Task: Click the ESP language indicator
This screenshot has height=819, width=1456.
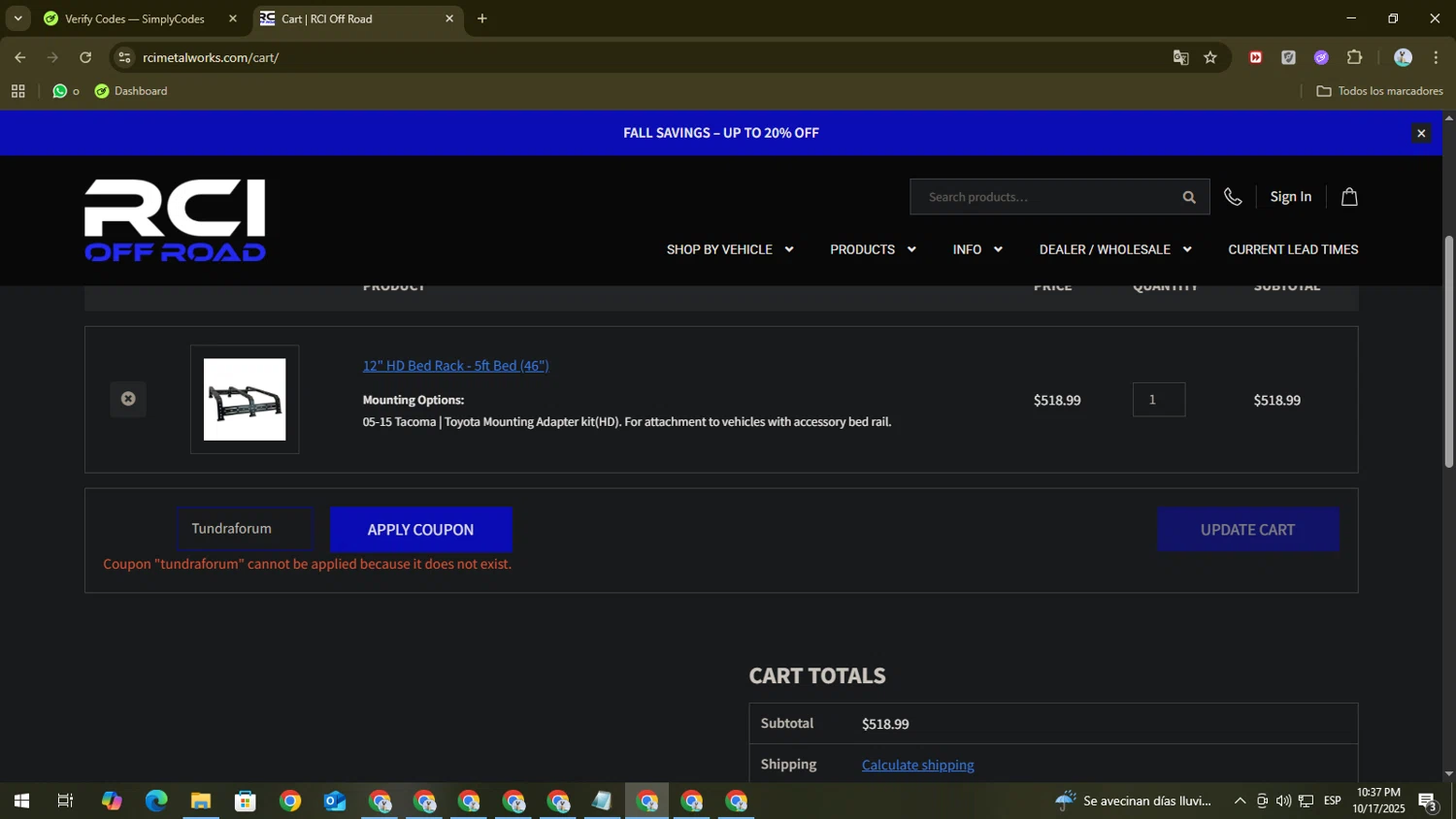Action: [1332, 801]
